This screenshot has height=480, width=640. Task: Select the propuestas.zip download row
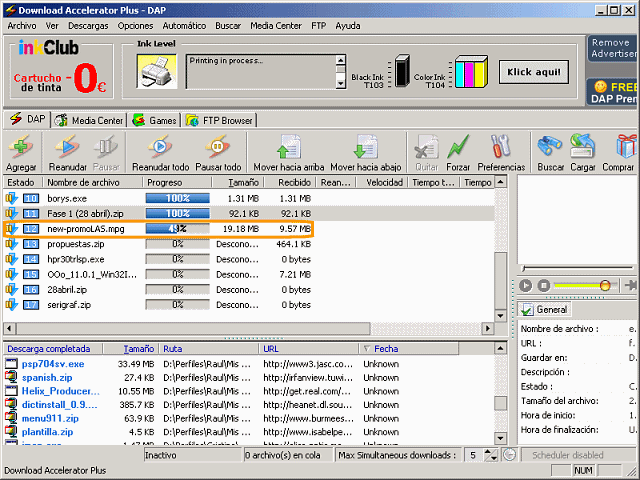coord(75,243)
